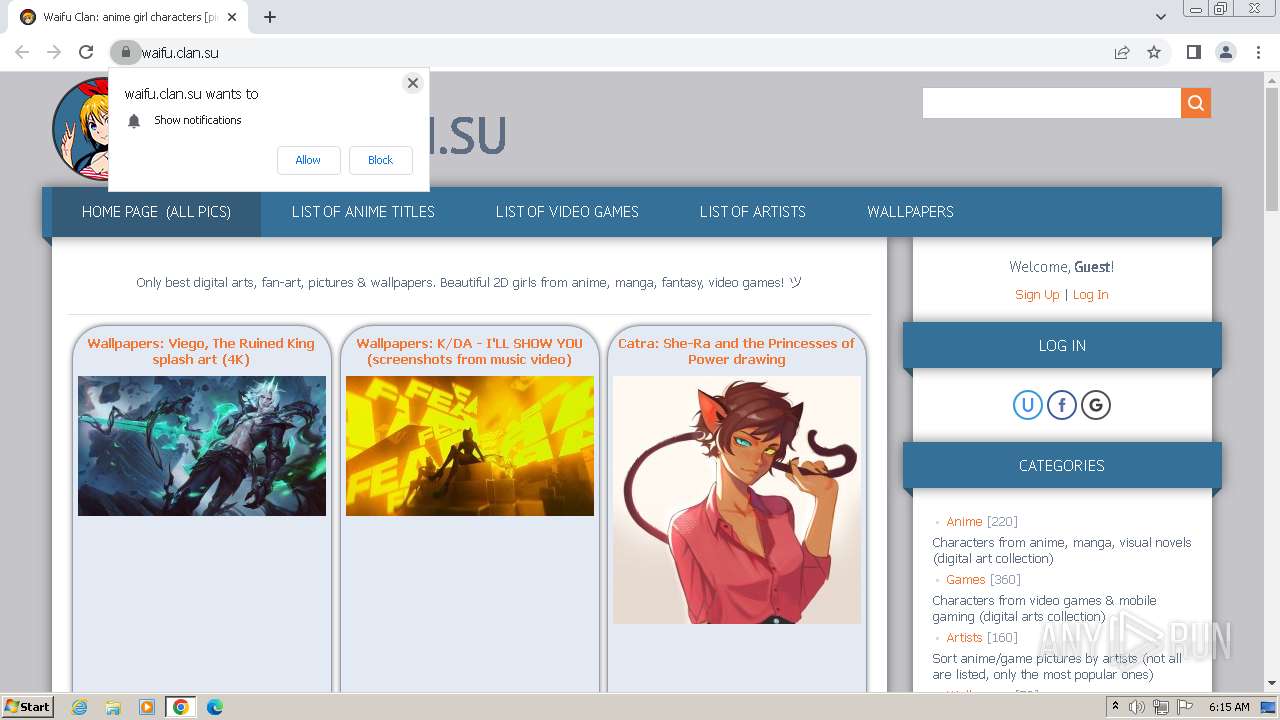Click the Sign Up link
The image size is (1280, 720).
[1037, 295]
